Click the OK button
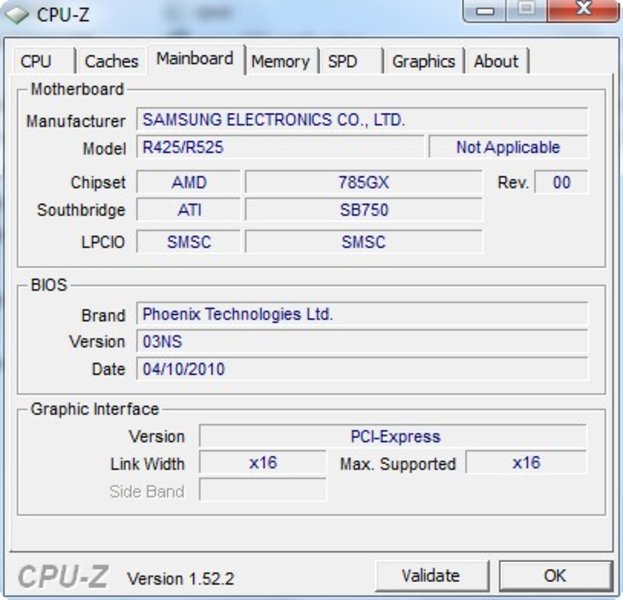 point(555,576)
